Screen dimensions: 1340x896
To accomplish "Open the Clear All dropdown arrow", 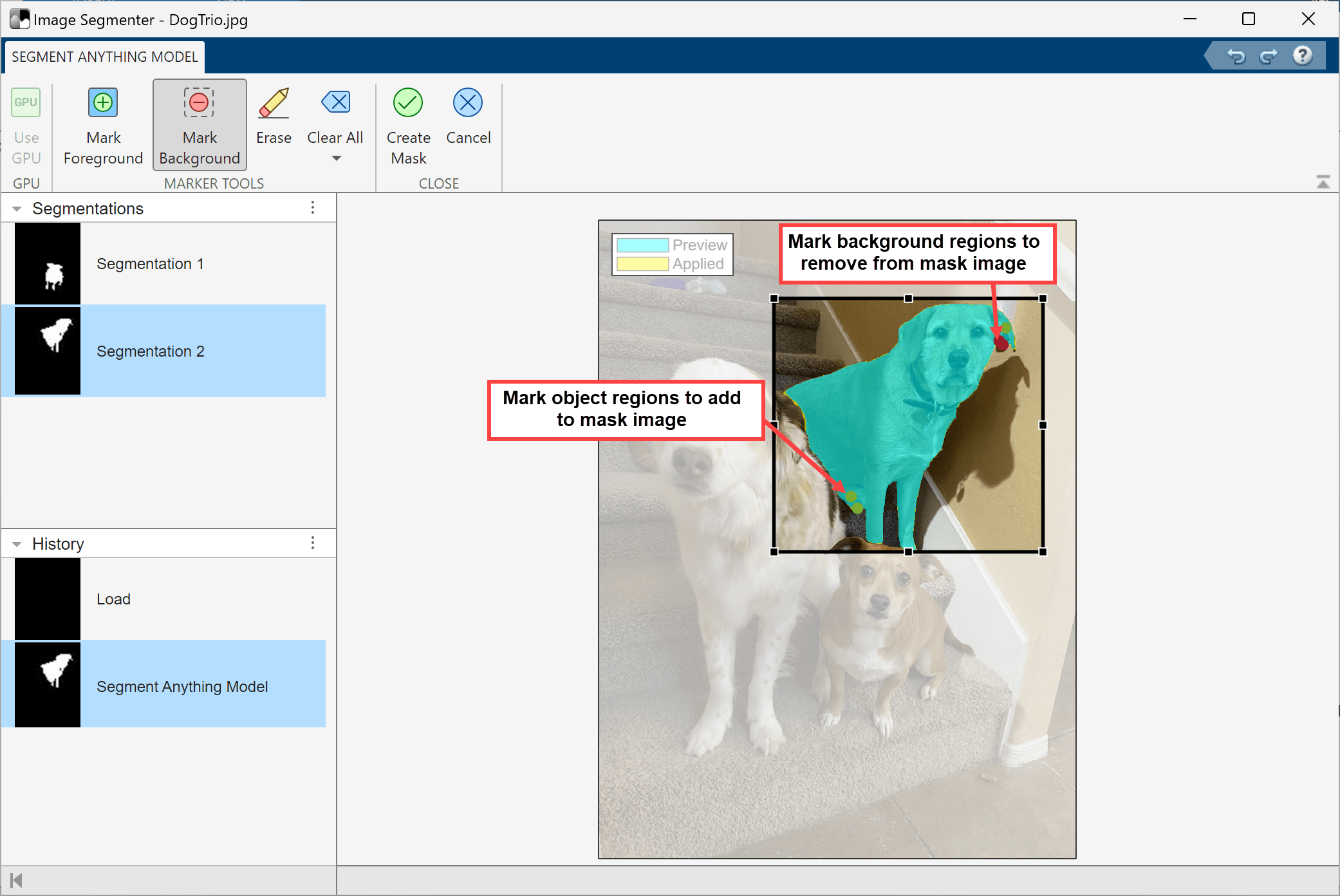I will tap(336, 159).
